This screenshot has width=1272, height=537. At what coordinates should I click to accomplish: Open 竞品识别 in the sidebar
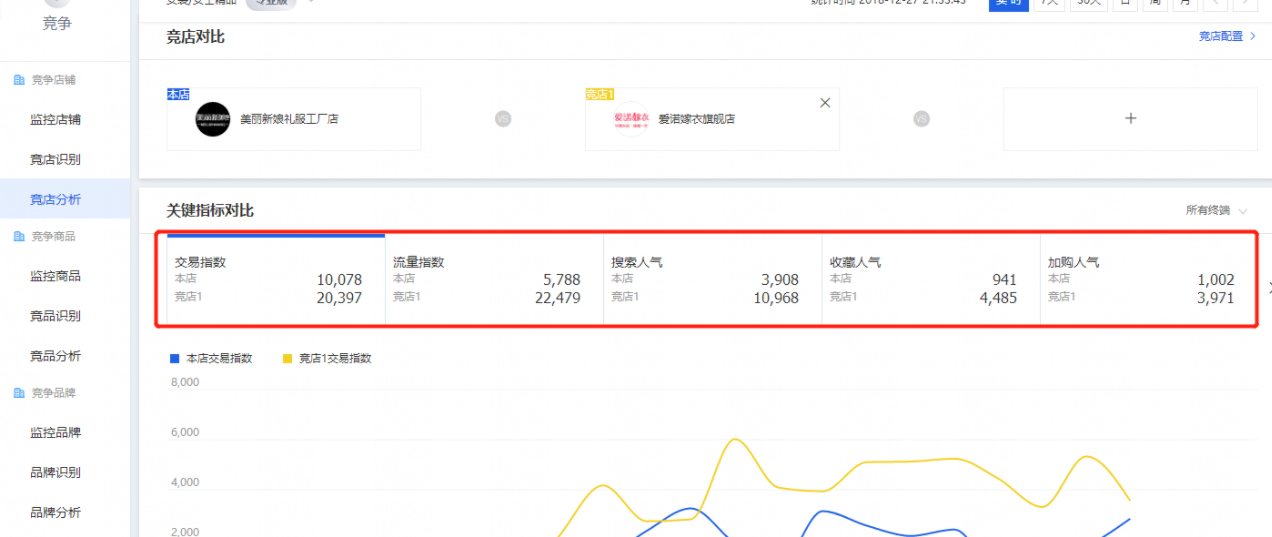(x=55, y=316)
